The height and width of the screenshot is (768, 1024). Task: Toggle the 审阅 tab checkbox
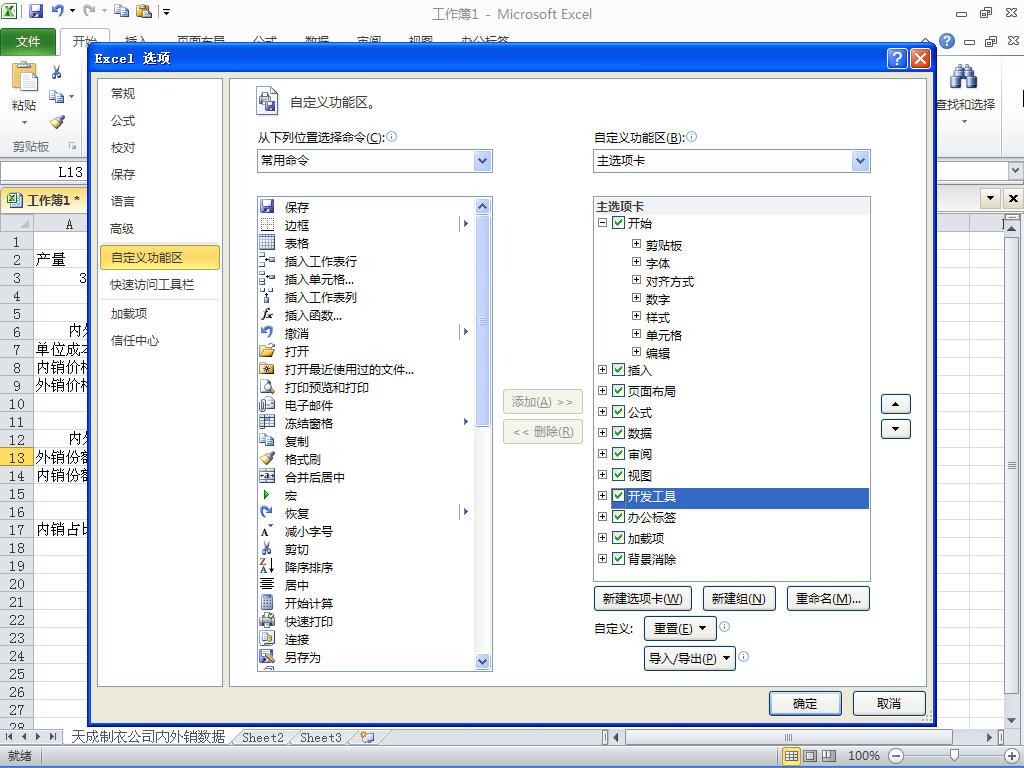pyautogui.click(x=619, y=453)
